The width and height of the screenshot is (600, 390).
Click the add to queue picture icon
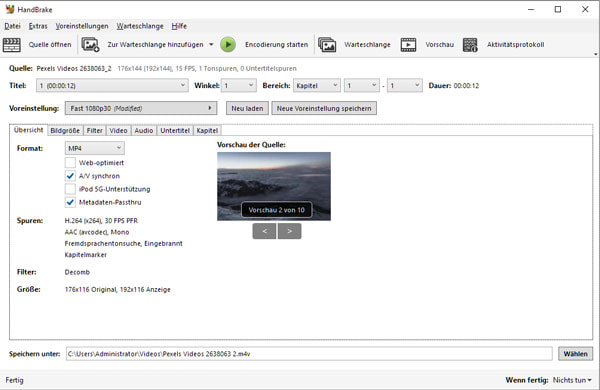coord(90,45)
